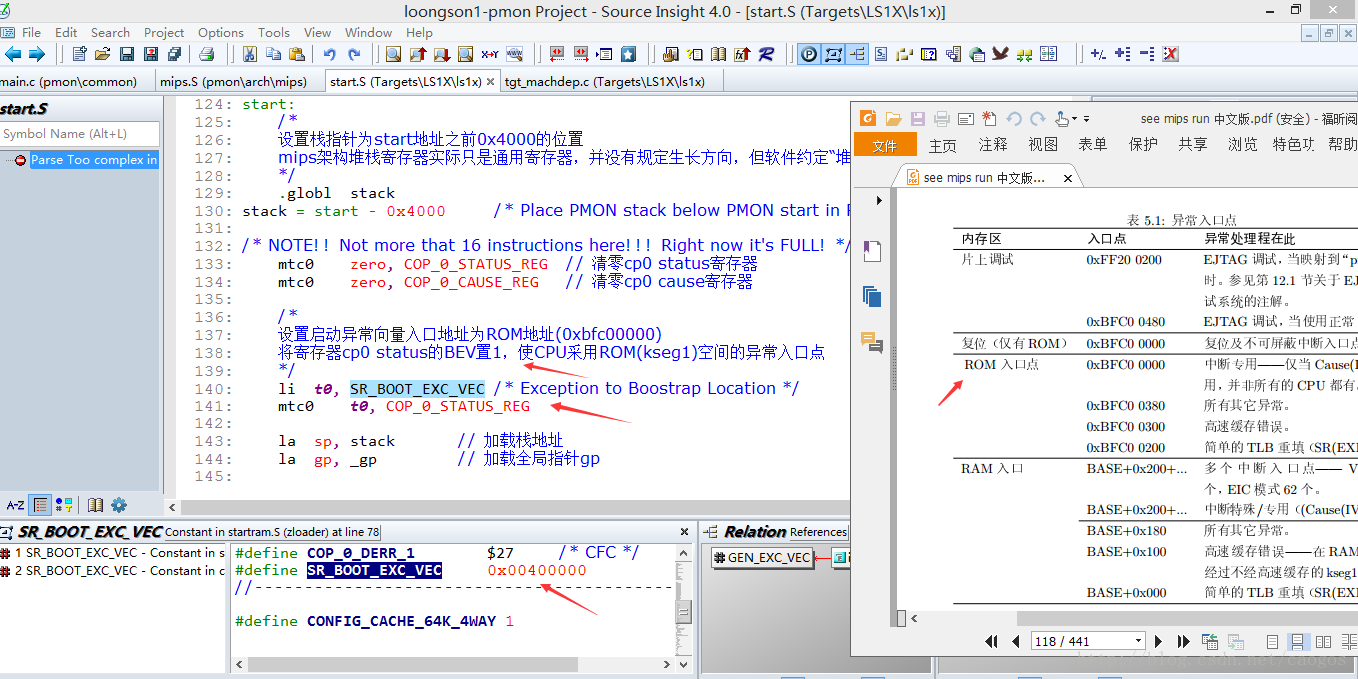This screenshot has width=1358, height=679.
Task: Click CONFIG_CACHE_64K_4WAY in context code view
Action: [x=401, y=621]
